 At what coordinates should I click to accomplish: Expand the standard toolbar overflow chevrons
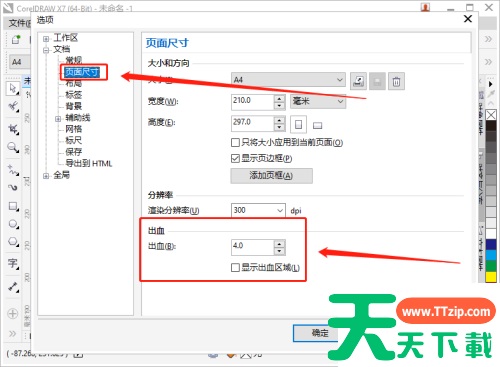[488, 39]
